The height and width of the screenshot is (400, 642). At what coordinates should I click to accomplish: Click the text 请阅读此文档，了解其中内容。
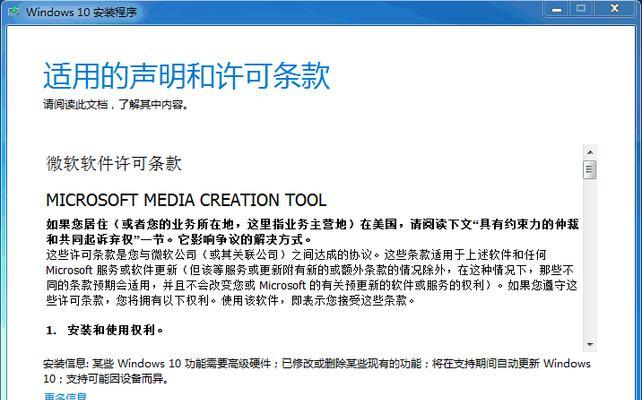[116, 105]
